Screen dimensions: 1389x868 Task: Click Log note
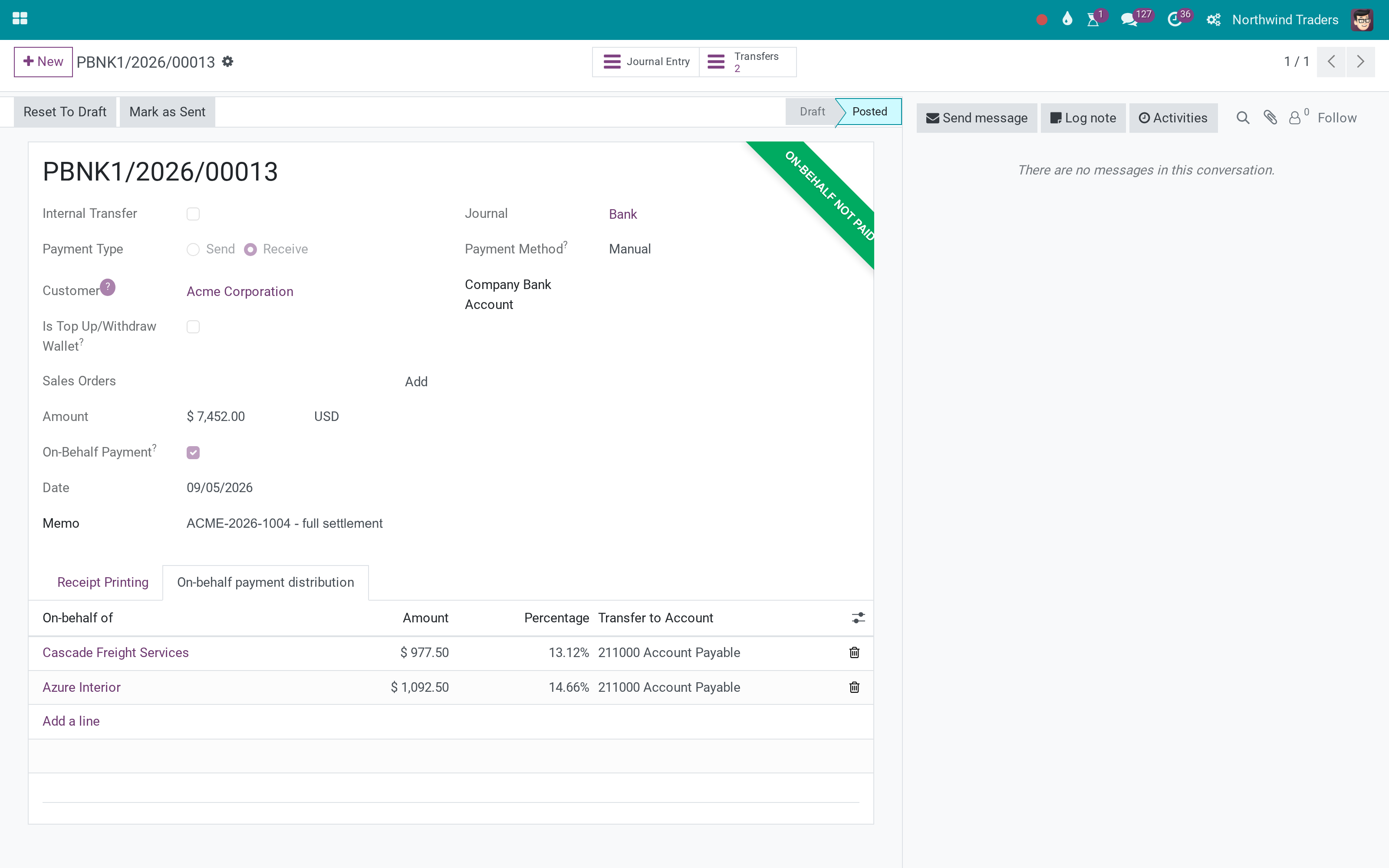[1083, 118]
